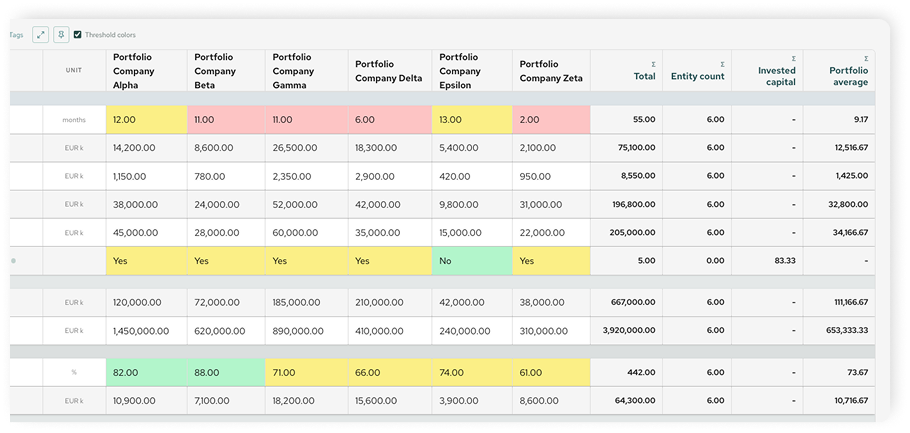
Task: Click the '%' unit cell
Action: pyautogui.click(x=74, y=373)
